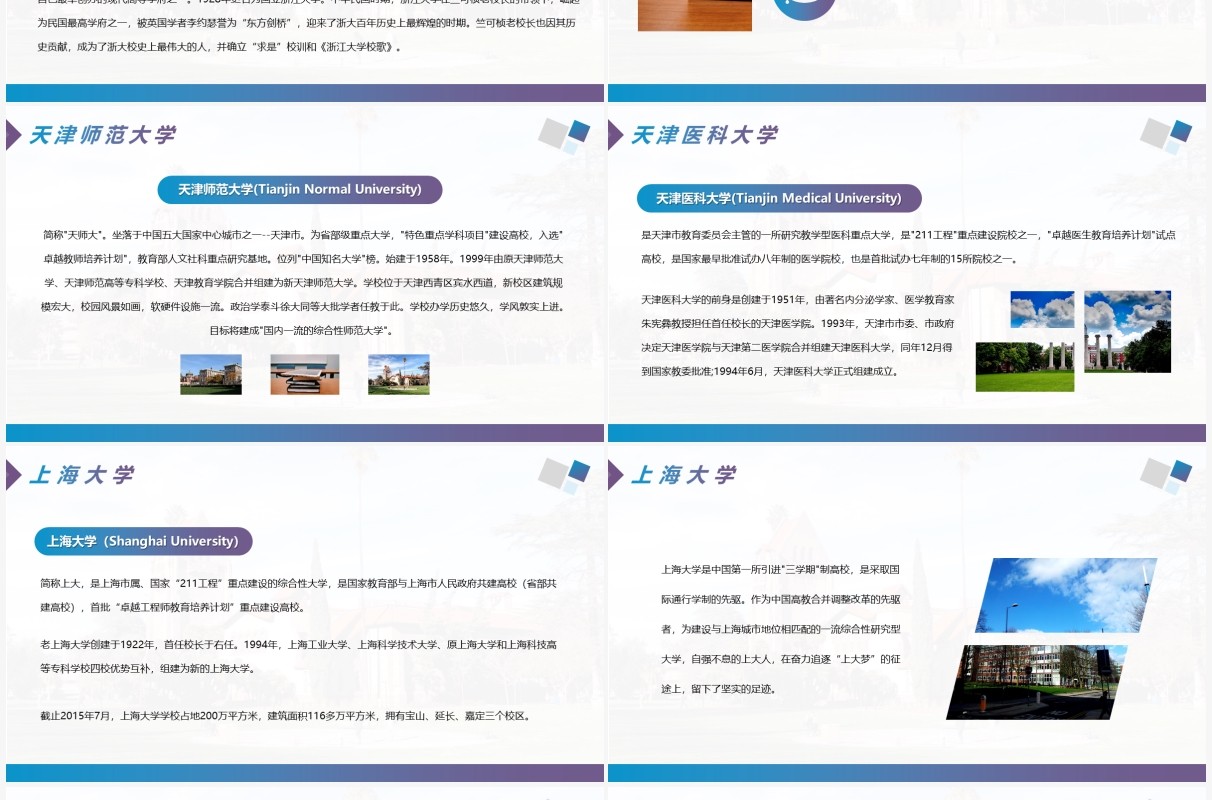Select the upper slanted sky photo on Shanghai slide
The image size is (1212, 800).
(1066, 595)
